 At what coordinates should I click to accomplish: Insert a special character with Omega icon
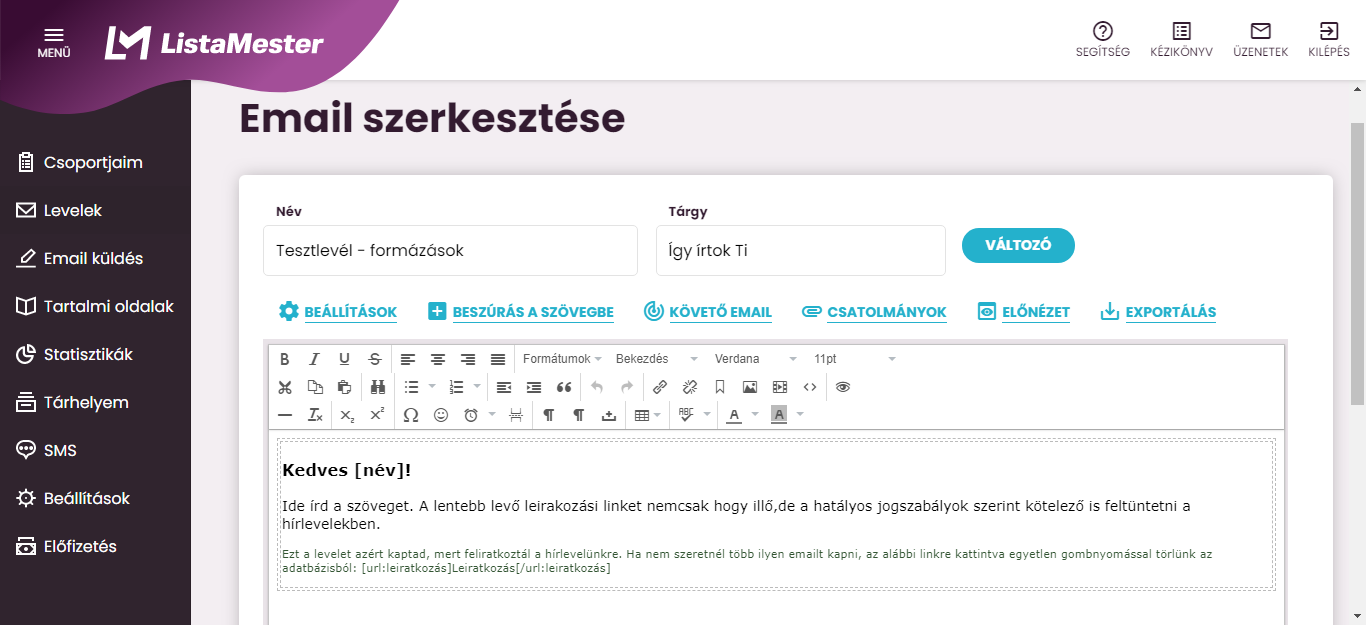pyautogui.click(x=410, y=415)
